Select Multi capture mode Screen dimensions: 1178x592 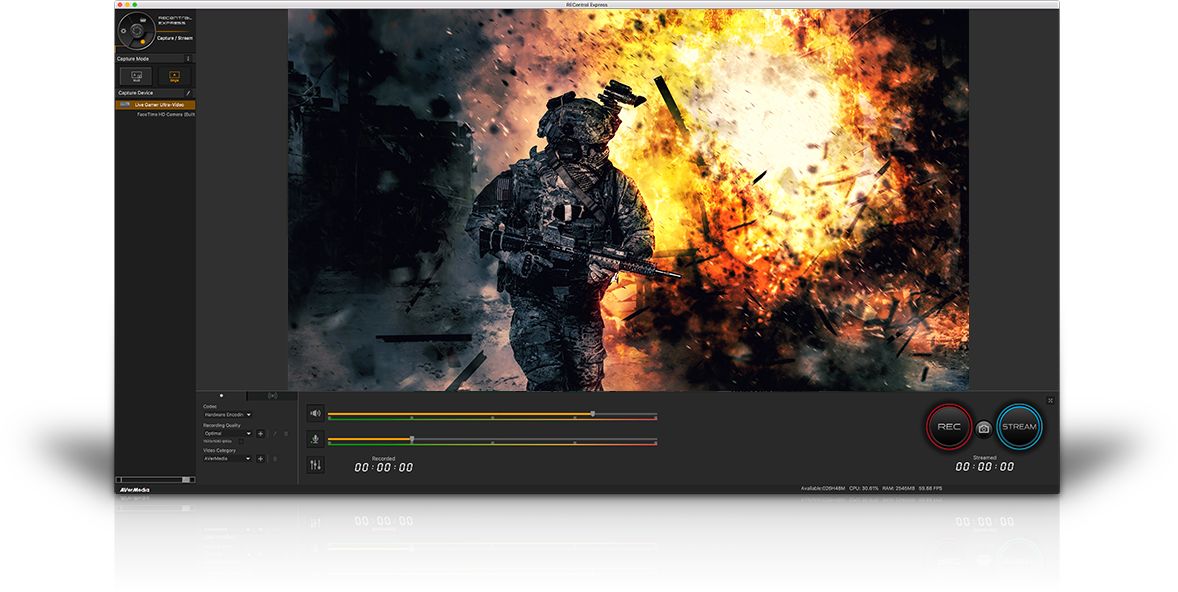pyautogui.click(x=136, y=75)
